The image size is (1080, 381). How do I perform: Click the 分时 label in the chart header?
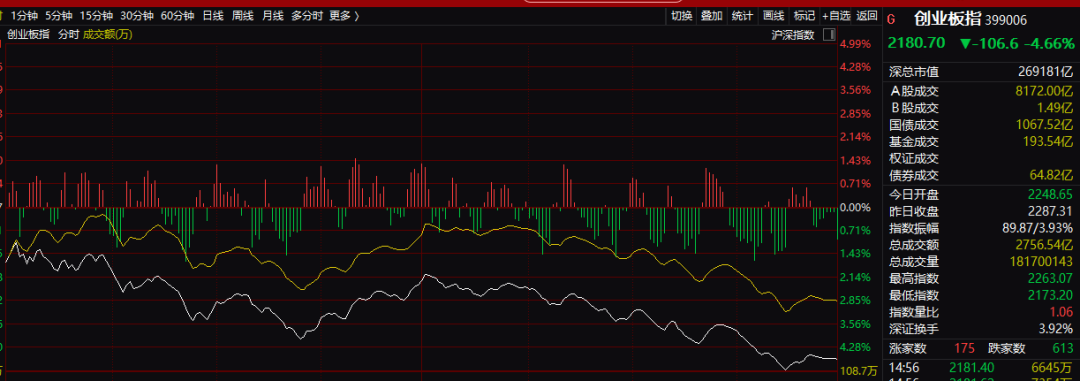[x=69, y=34]
